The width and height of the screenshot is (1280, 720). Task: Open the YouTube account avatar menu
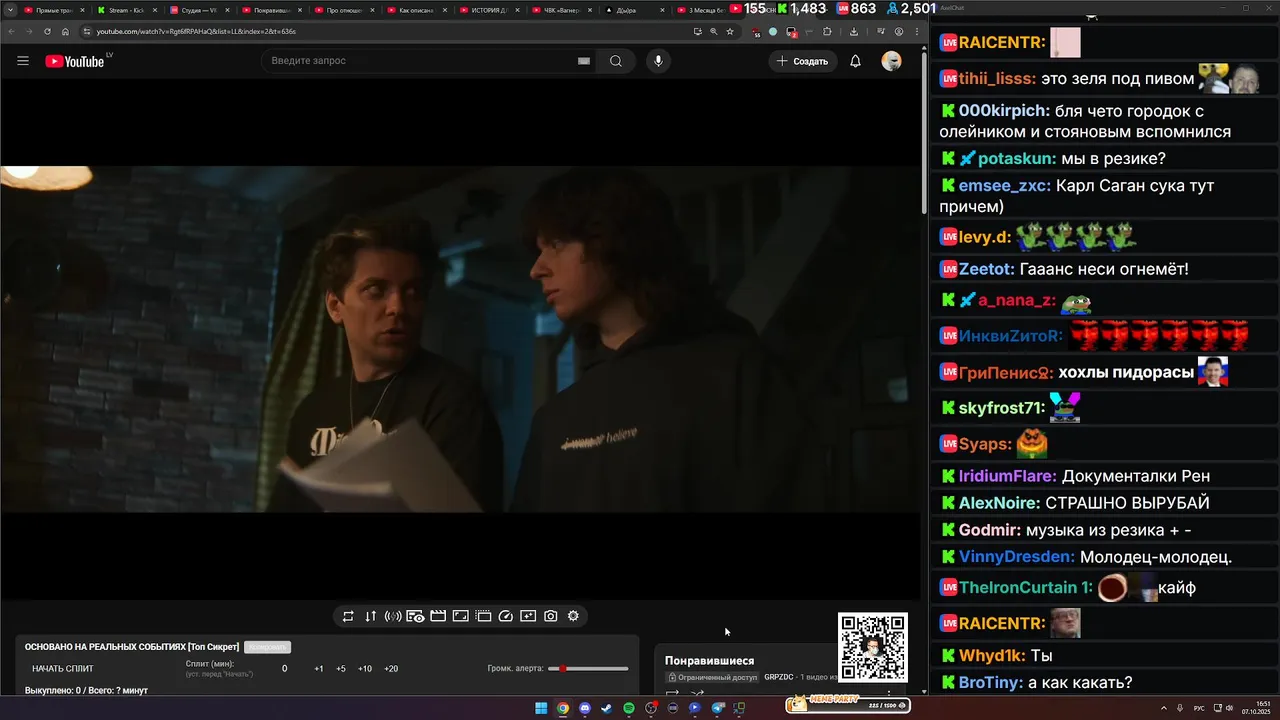(891, 61)
